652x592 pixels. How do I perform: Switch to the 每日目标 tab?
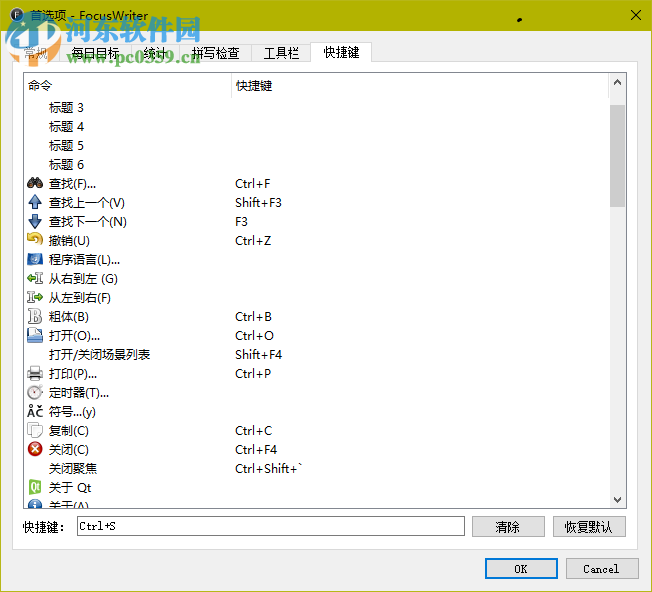coord(95,53)
